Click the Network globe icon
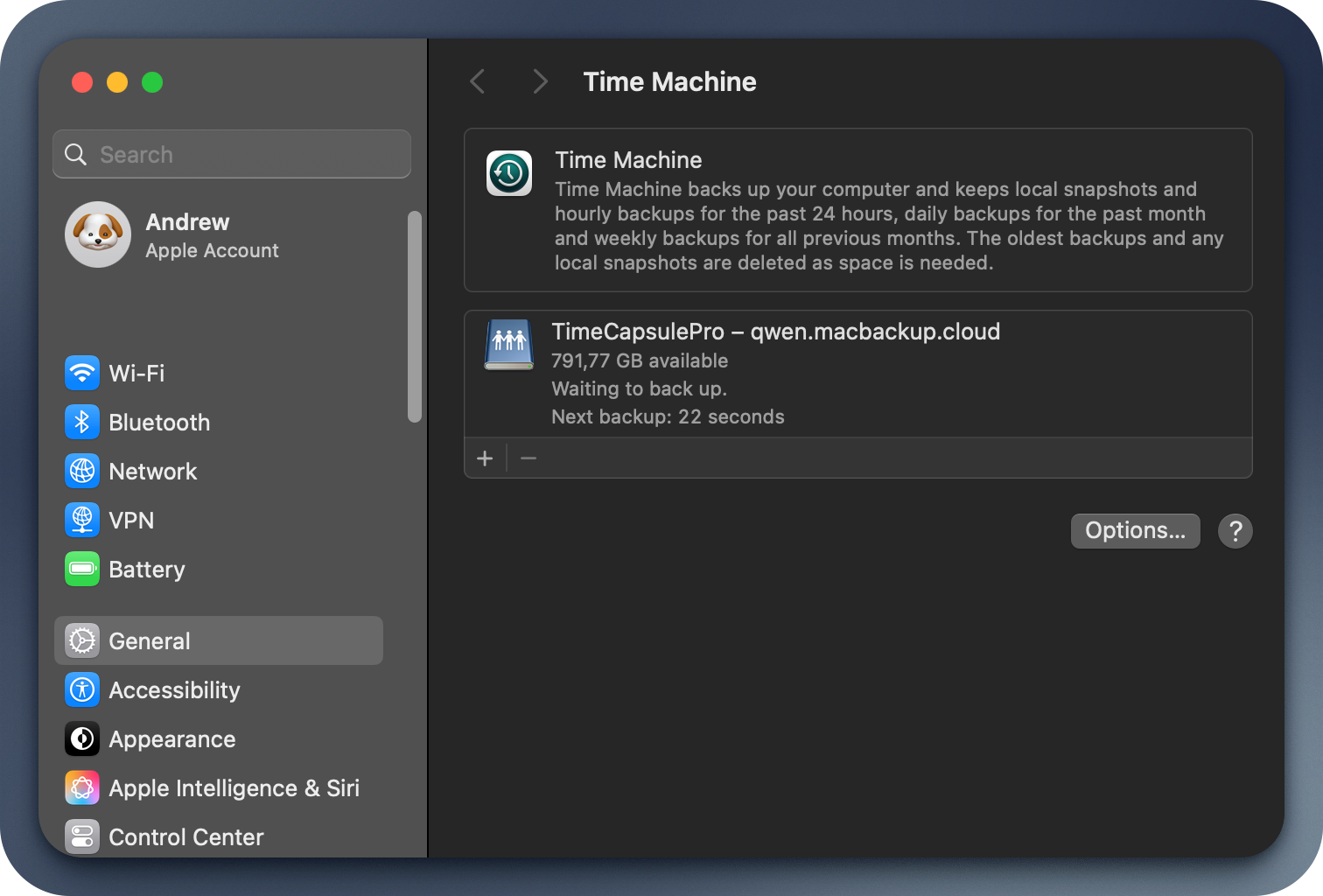 pos(82,472)
